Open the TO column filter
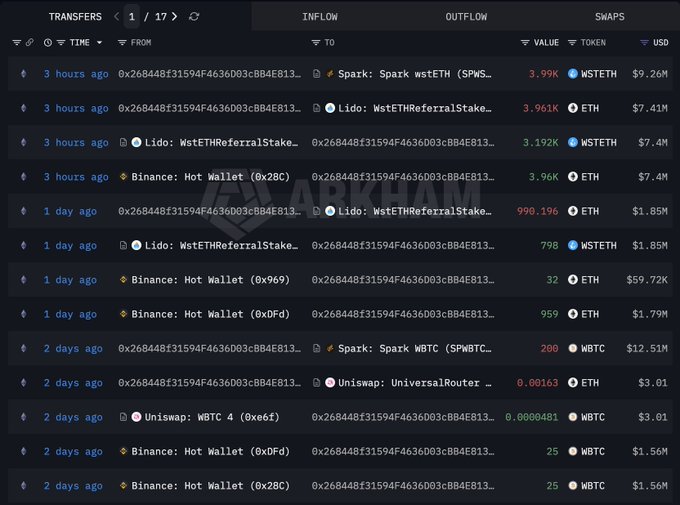 (316, 43)
